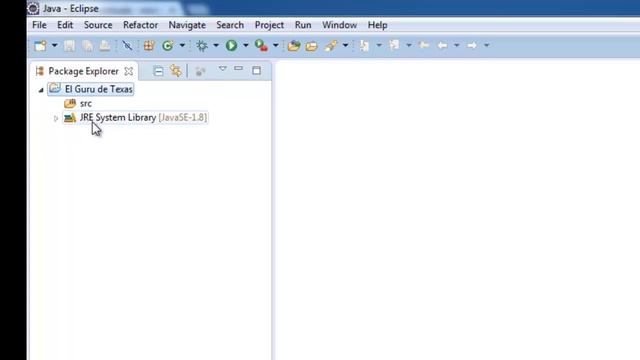The image size is (640, 360).
Task: Click the Run with External Tools icon
Action: pos(261,45)
